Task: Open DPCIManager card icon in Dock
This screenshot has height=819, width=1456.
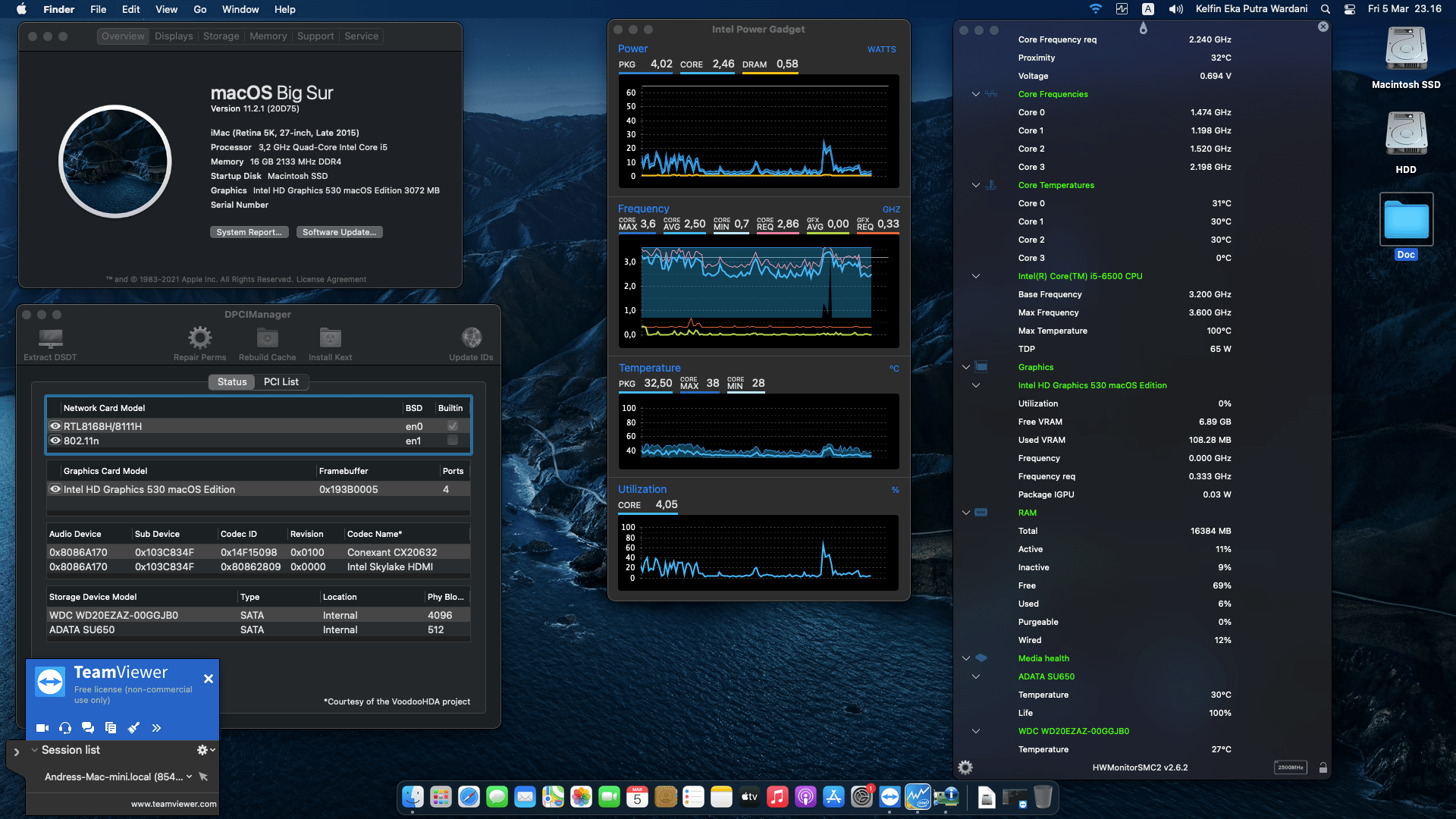Action: pos(946,797)
